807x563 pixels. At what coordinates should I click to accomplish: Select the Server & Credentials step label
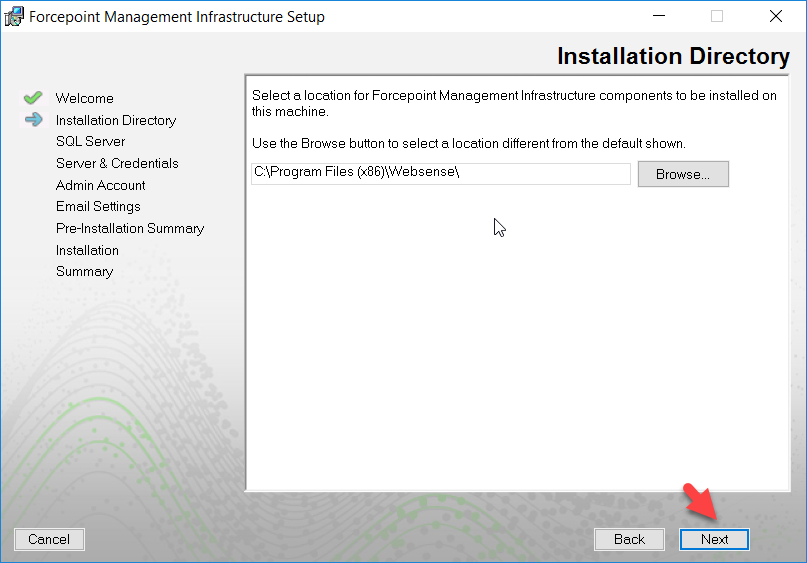click(117, 163)
